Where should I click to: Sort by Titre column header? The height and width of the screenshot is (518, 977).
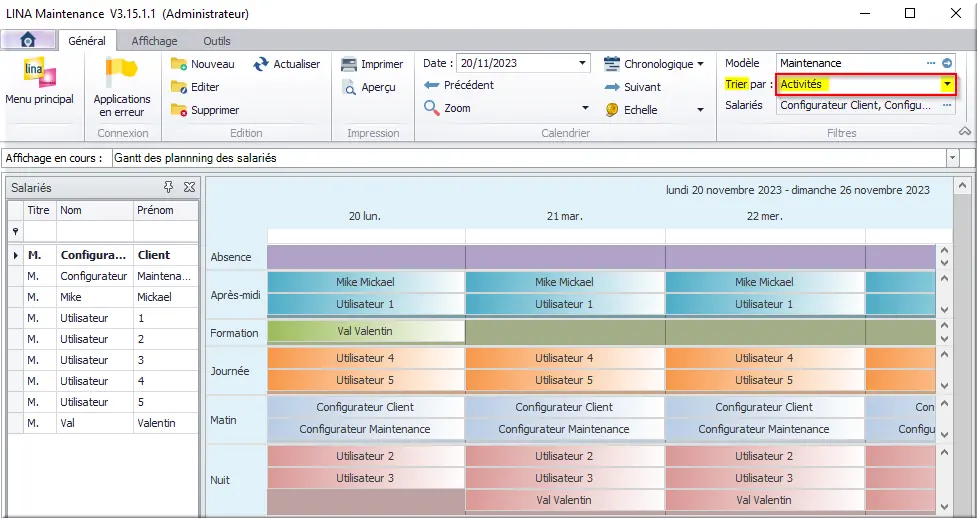point(38,210)
